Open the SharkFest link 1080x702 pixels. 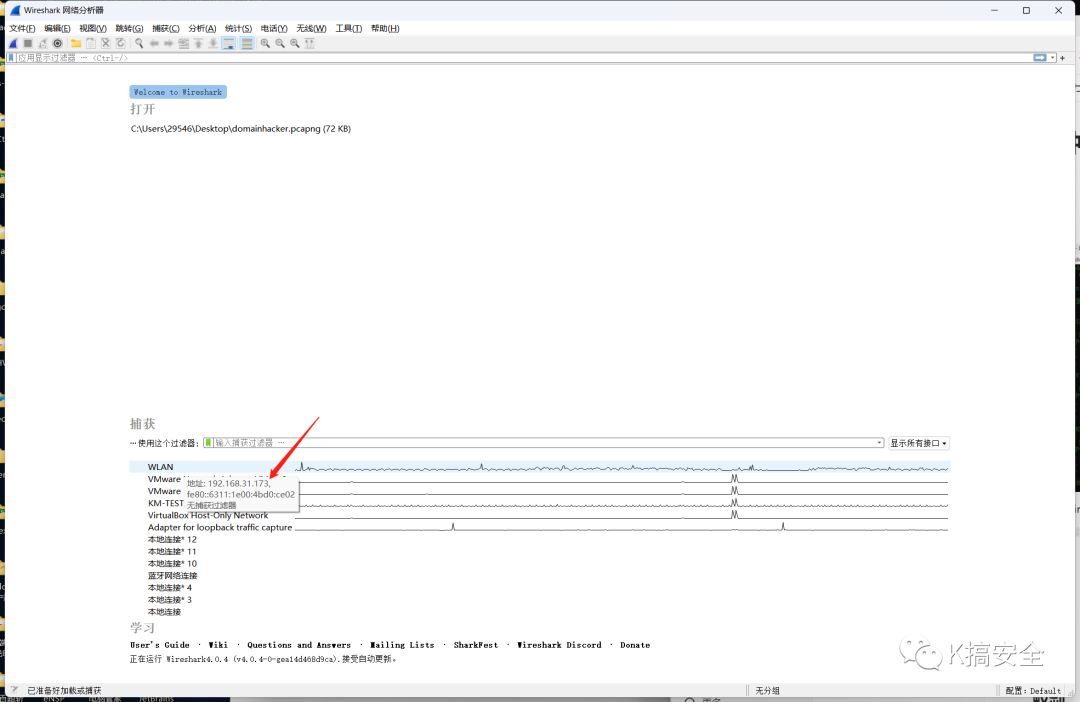[x=475, y=646]
